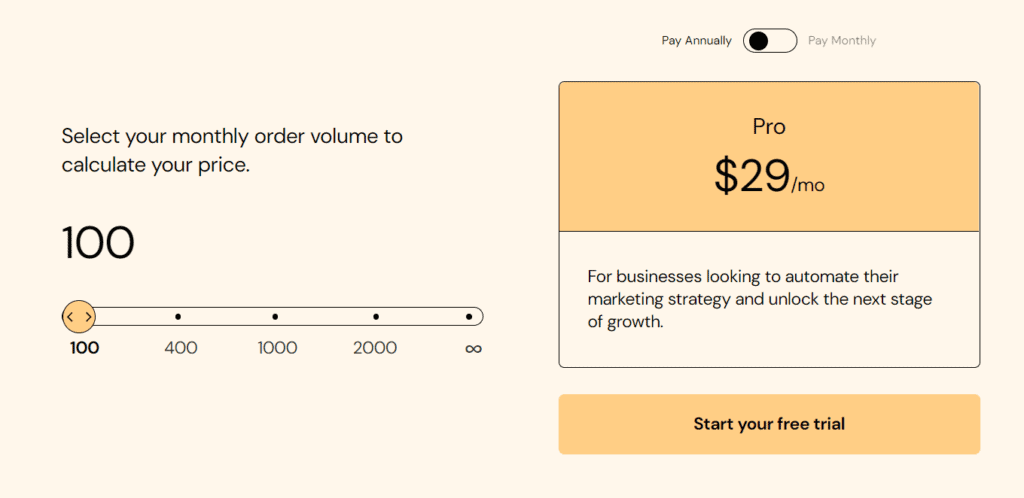Click the left chevron on the slider handle
Viewport: 1024px width, 498px height.
click(70, 317)
